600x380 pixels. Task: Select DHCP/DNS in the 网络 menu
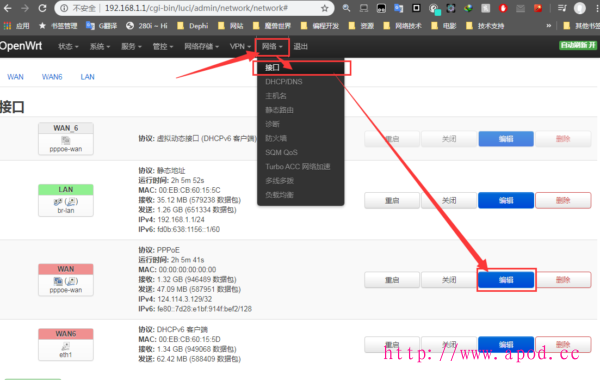point(301,82)
